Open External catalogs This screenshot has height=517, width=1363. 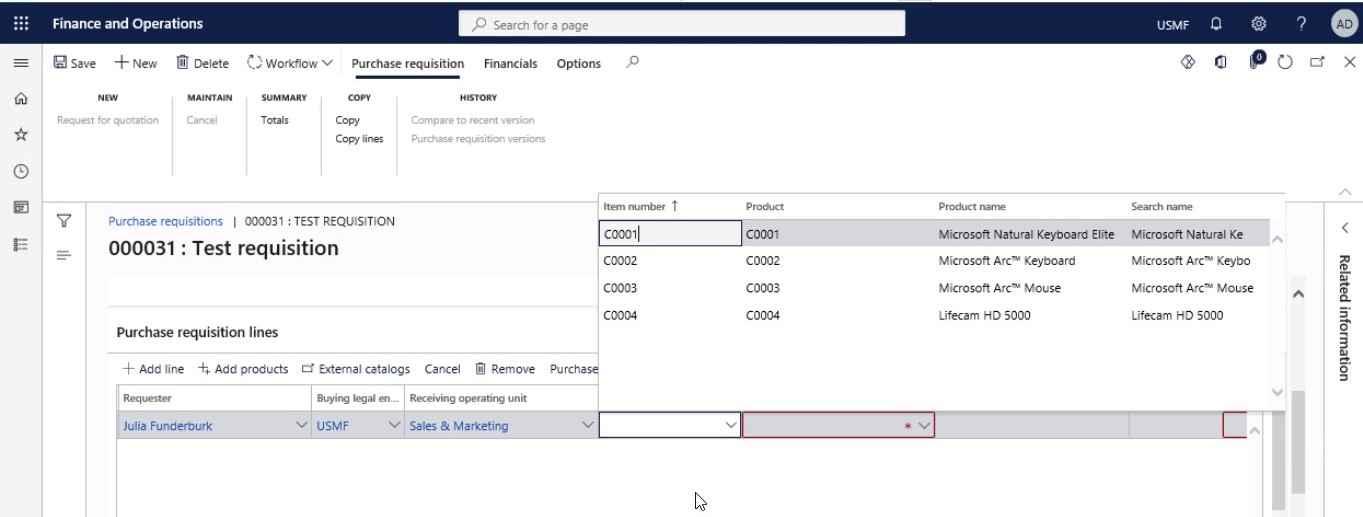pos(356,369)
